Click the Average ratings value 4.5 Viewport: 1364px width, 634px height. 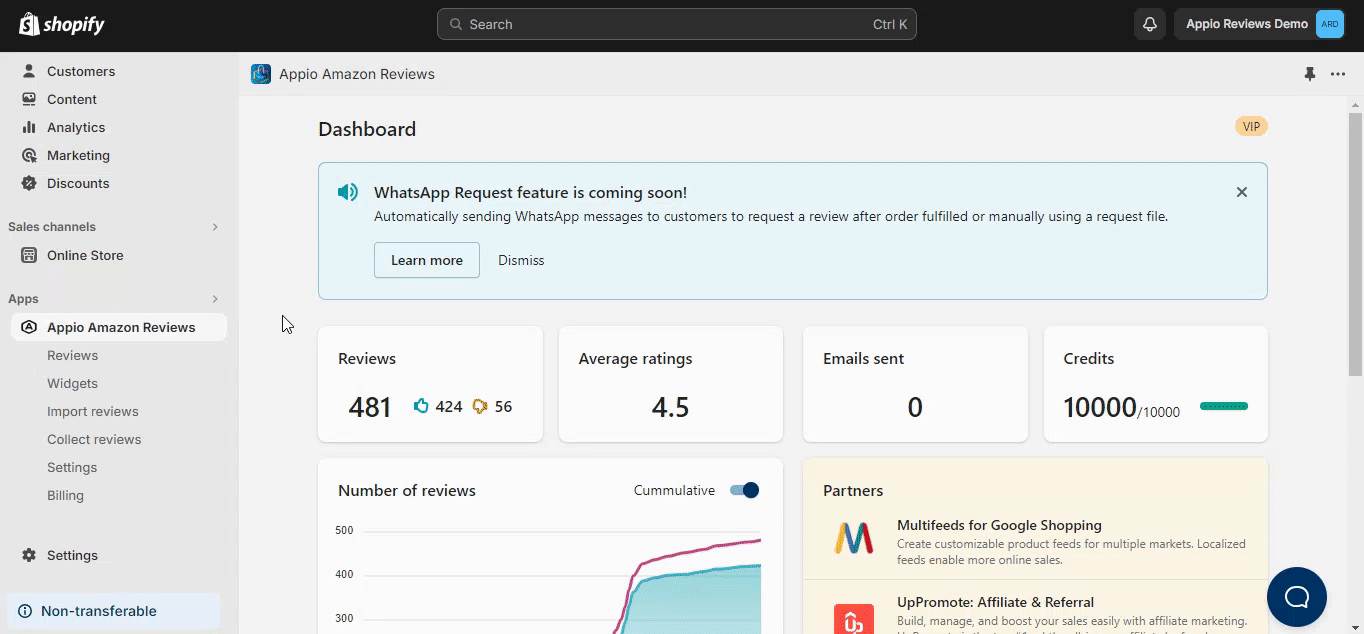point(670,407)
